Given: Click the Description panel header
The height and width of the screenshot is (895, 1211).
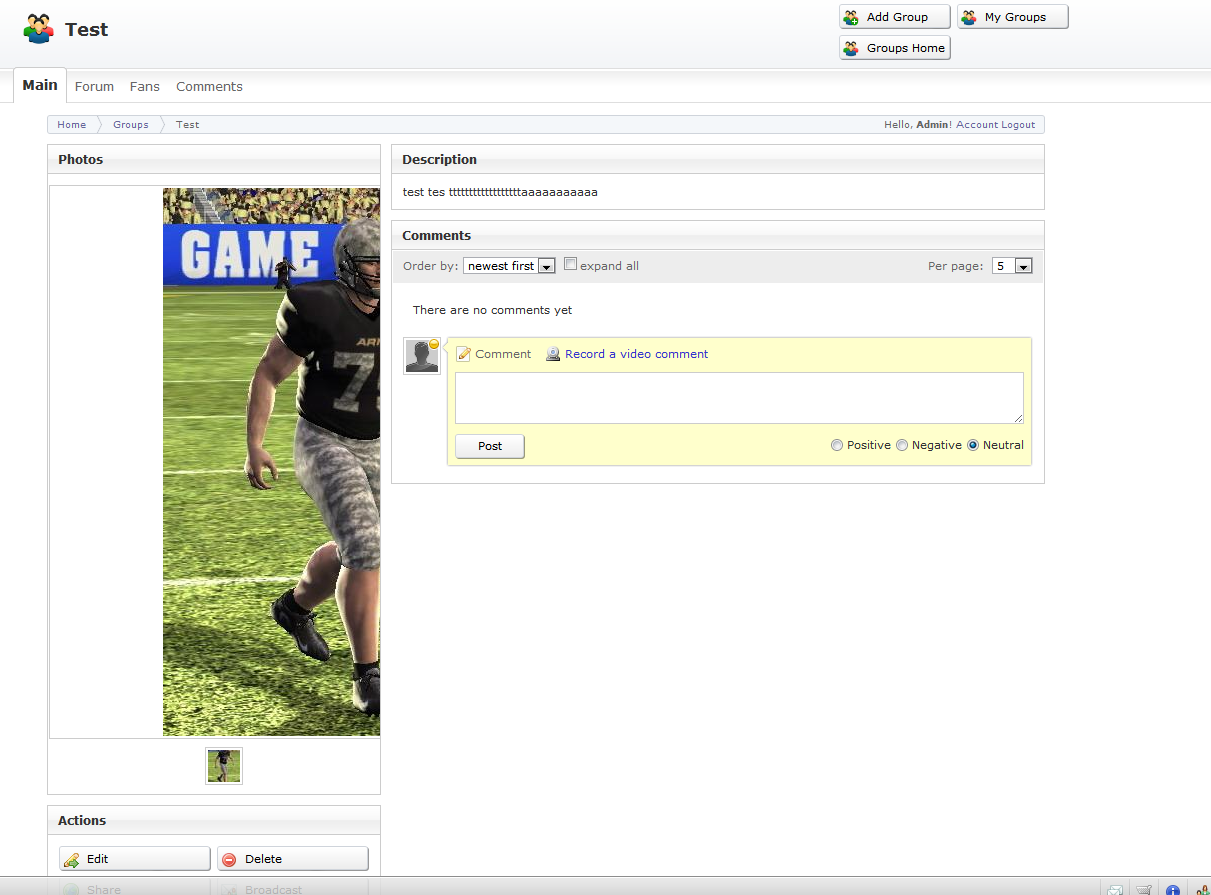Looking at the screenshot, I should click(x=718, y=160).
